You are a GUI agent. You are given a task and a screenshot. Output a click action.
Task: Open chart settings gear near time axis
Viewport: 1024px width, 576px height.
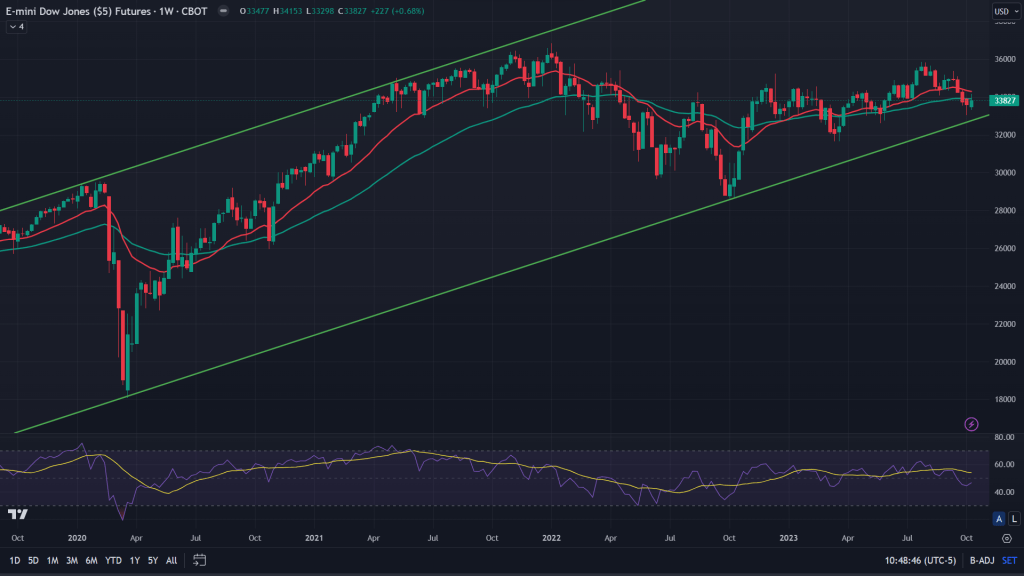coord(1005,538)
